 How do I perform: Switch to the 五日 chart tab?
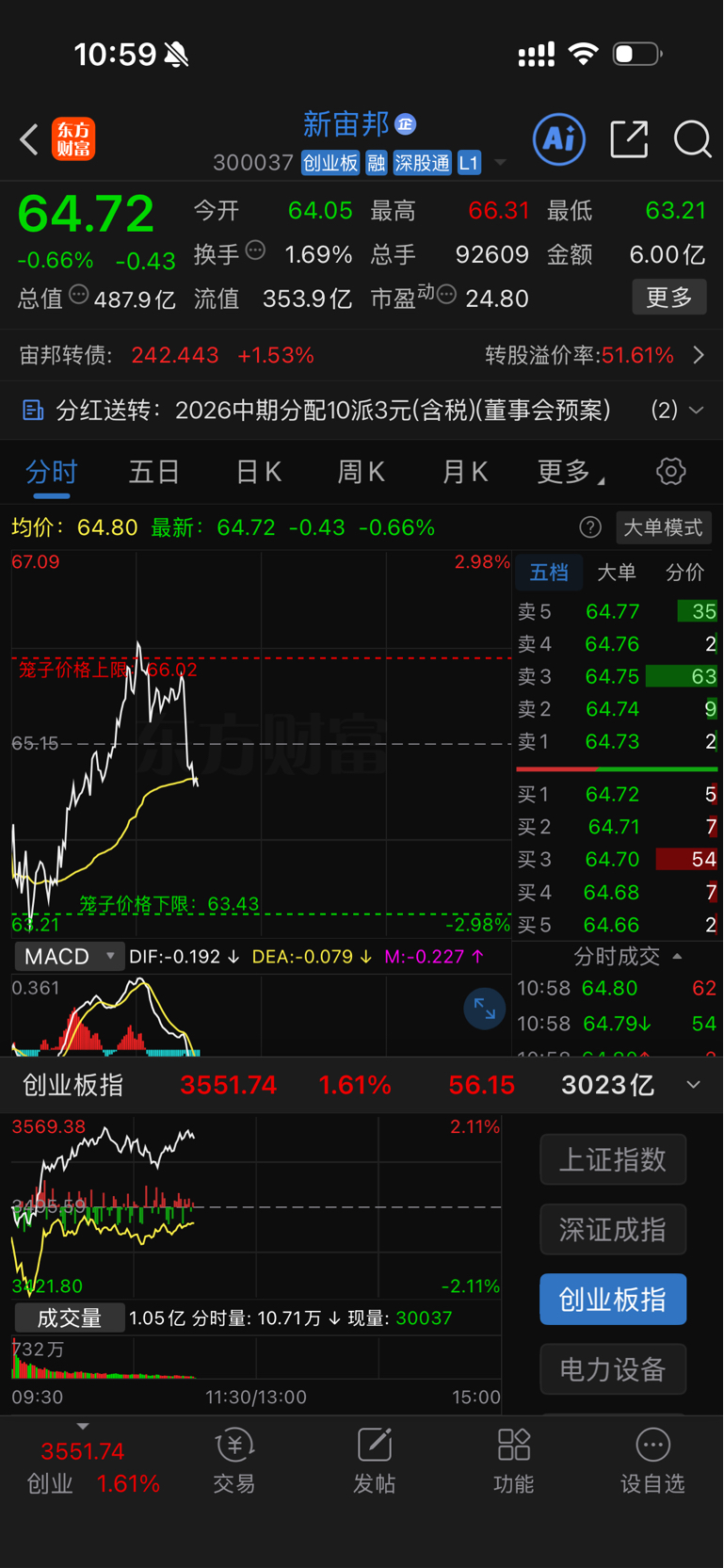(x=154, y=471)
